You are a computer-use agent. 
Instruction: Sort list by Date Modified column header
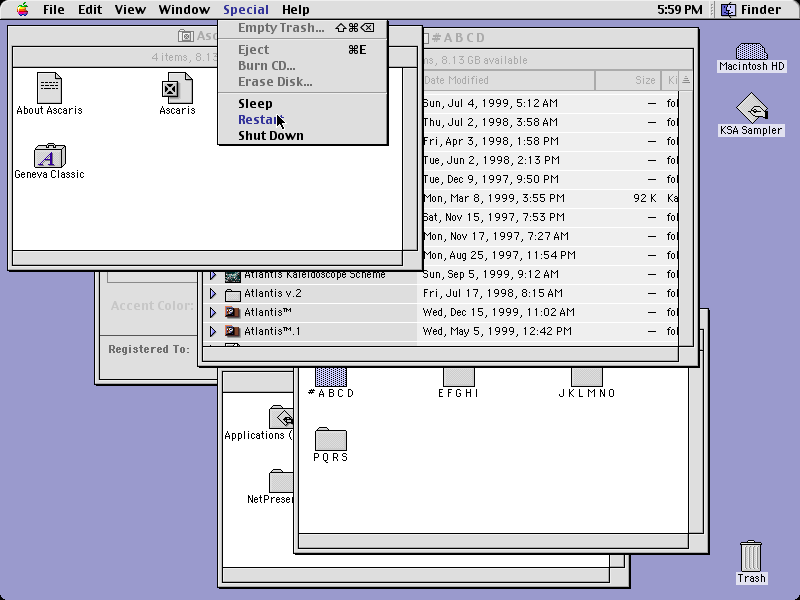tap(507, 81)
